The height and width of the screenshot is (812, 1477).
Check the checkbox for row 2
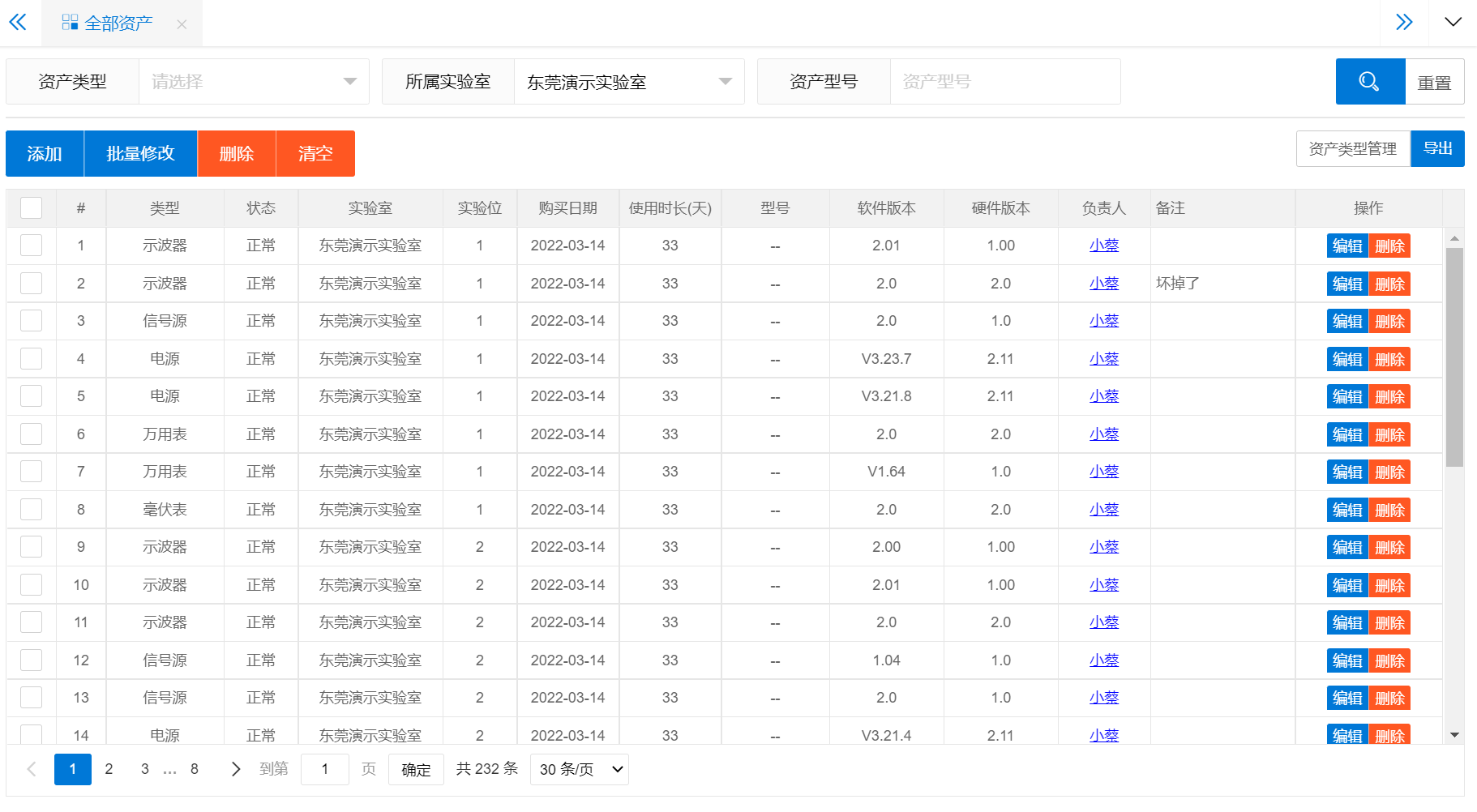point(32,284)
